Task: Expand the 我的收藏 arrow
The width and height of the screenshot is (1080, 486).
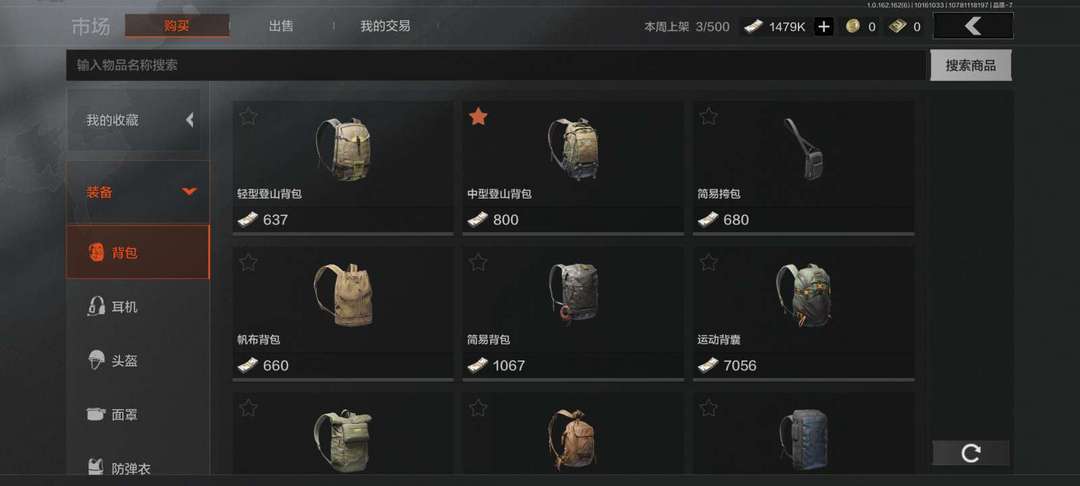Action: (189, 120)
